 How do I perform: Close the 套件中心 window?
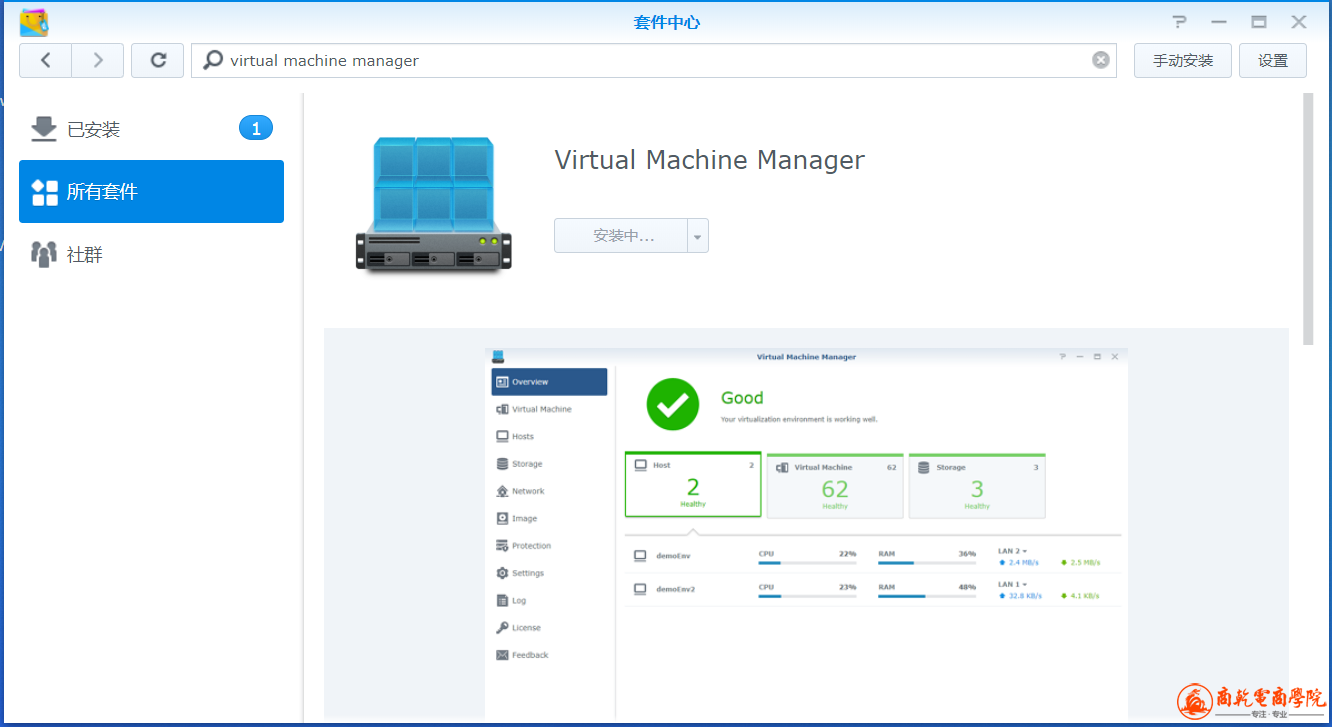tap(1299, 22)
